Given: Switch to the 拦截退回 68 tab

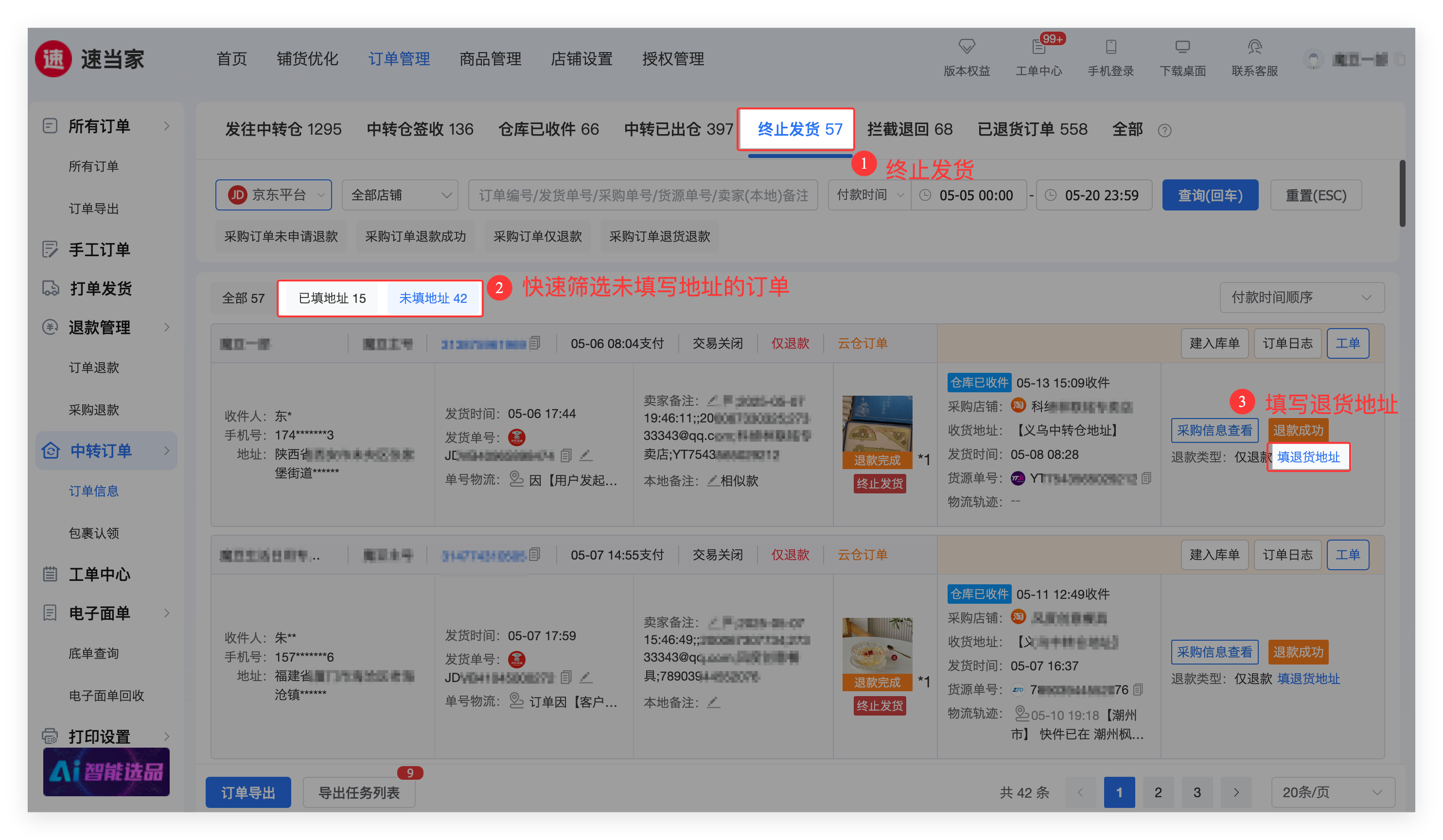Looking at the screenshot, I should click(909, 129).
